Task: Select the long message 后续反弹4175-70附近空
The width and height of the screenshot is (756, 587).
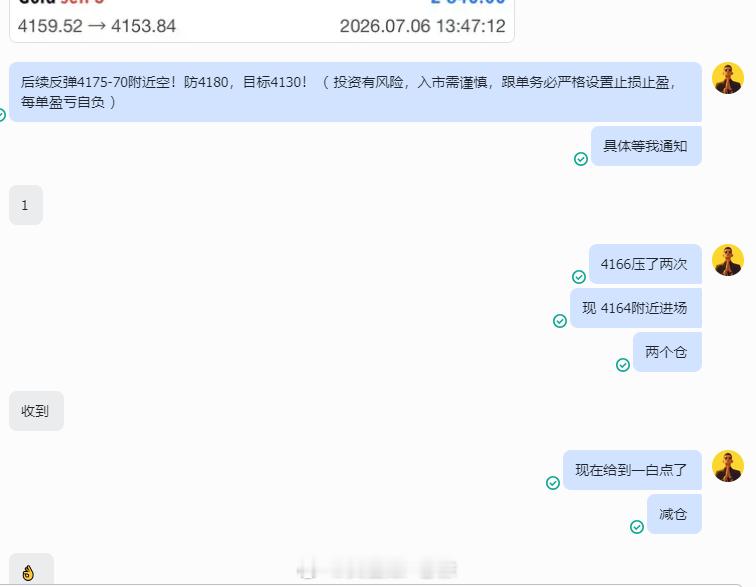Action: 355,92
